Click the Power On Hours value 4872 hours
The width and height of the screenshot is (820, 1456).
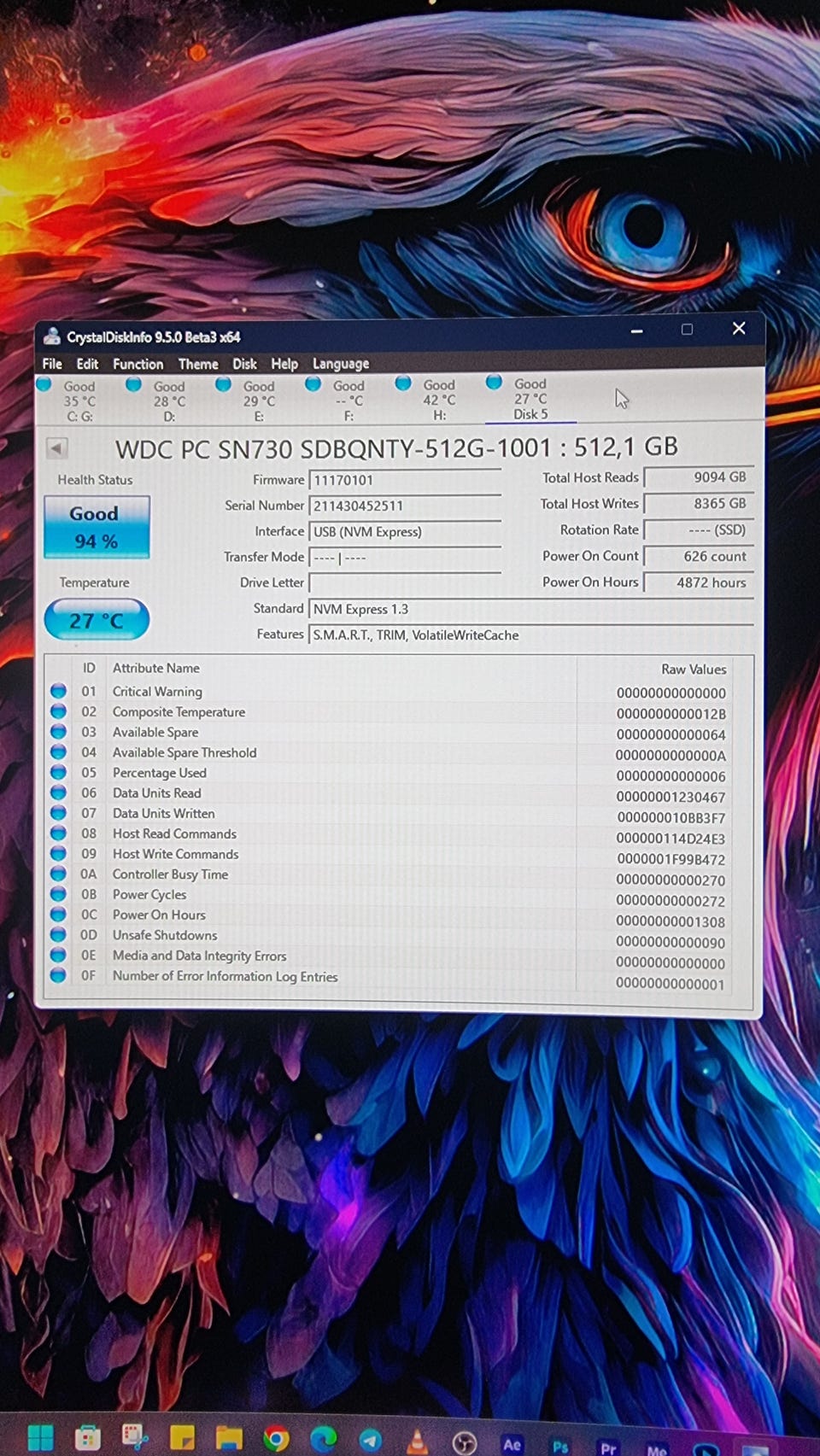[698, 582]
